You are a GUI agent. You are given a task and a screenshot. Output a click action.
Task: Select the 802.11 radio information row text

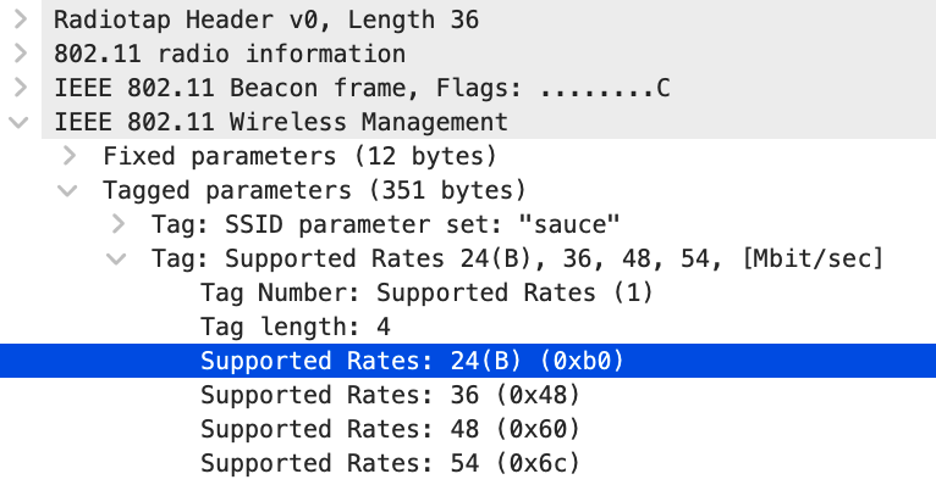(x=230, y=53)
